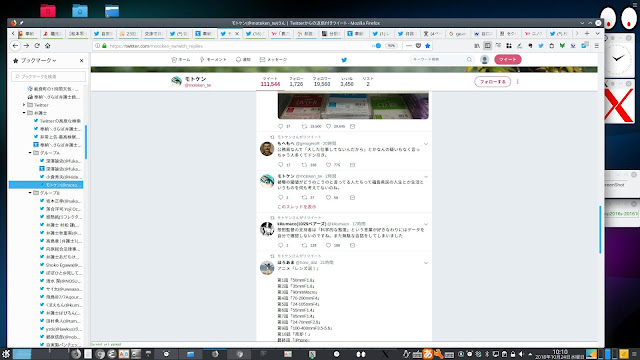Open more options dots beside Follow button
This screenshot has width=640, height=360.
[518, 82]
